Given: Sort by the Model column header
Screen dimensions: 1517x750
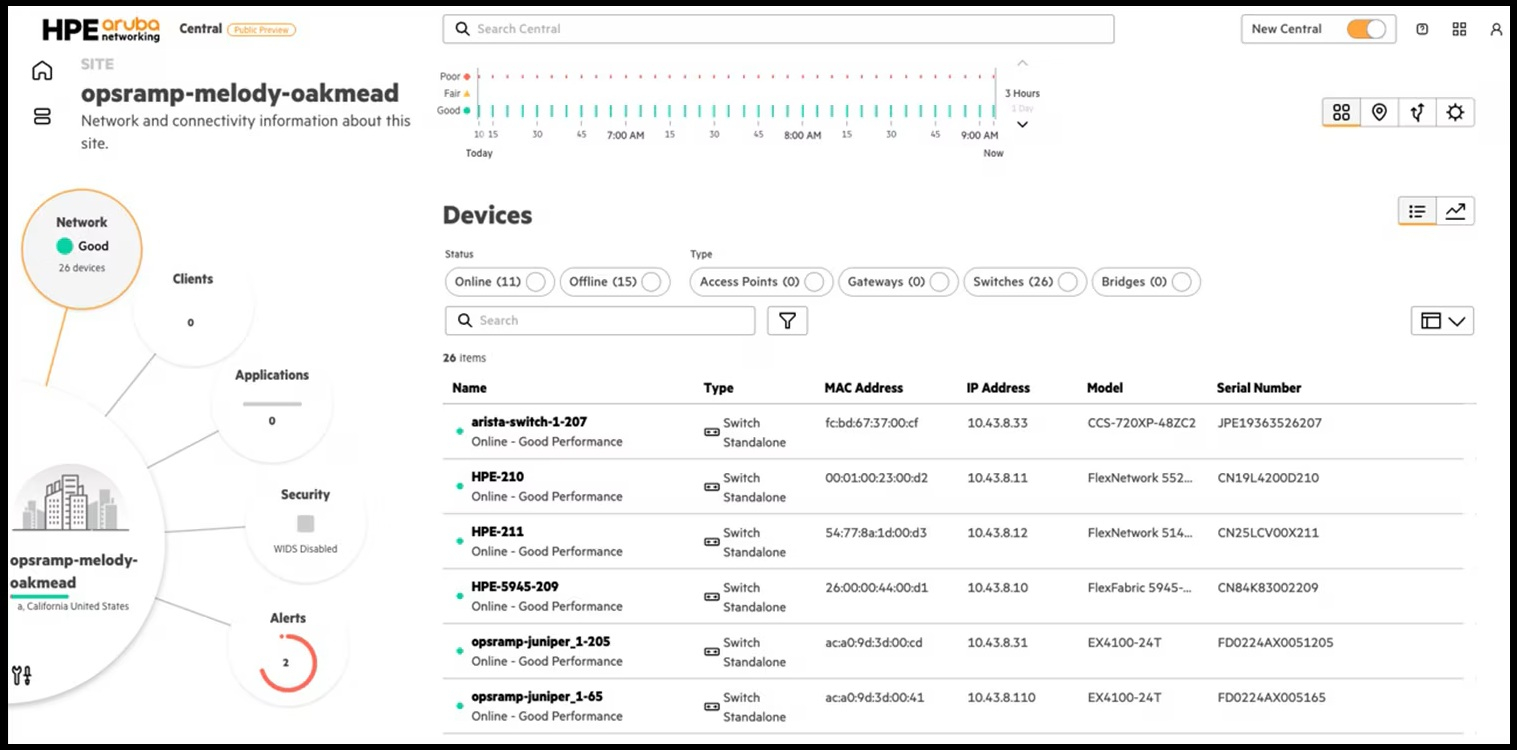Looking at the screenshot, I should coord(1105,388).
